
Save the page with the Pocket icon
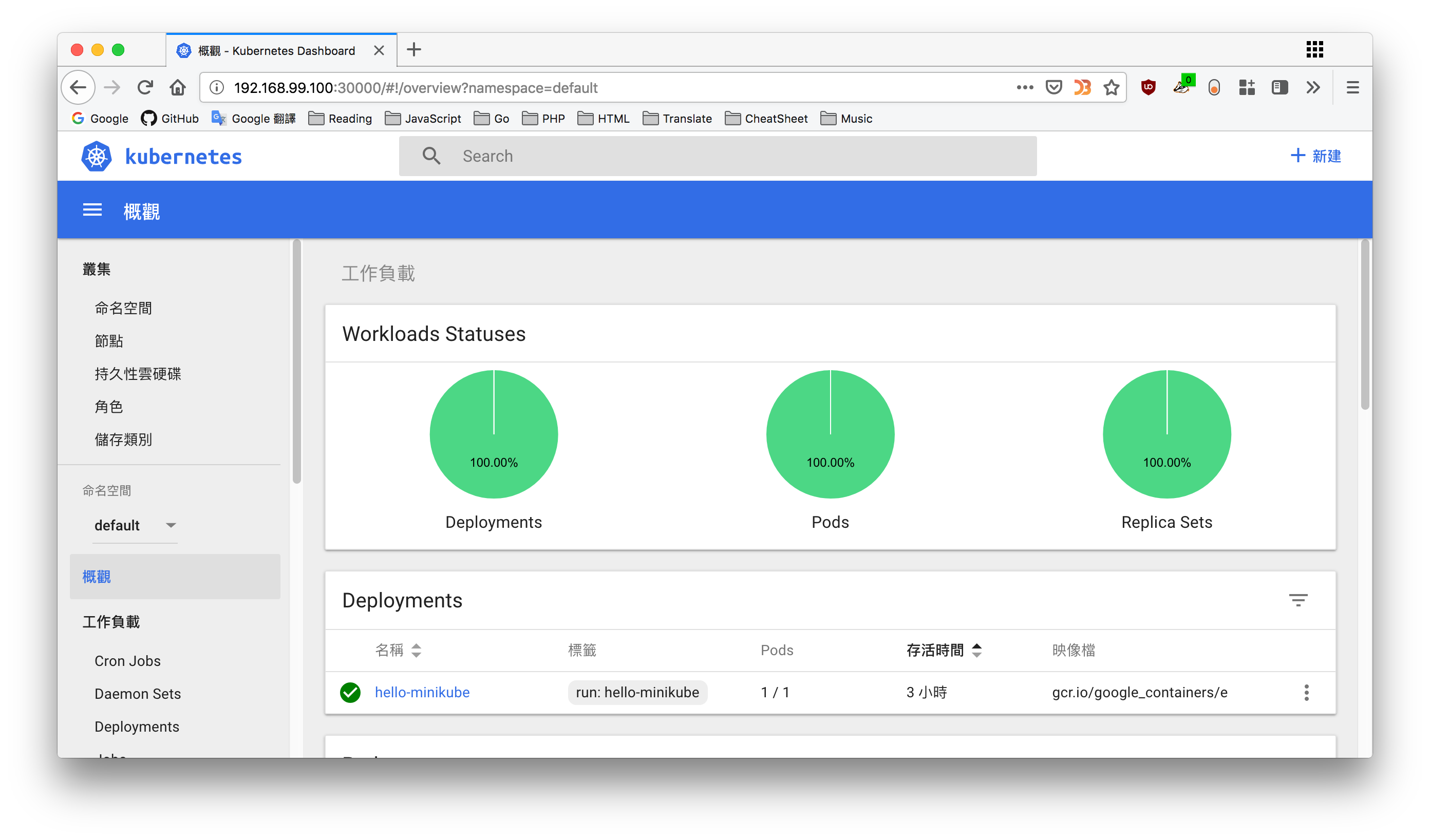pyautogui.click(x=1053, y=87)
